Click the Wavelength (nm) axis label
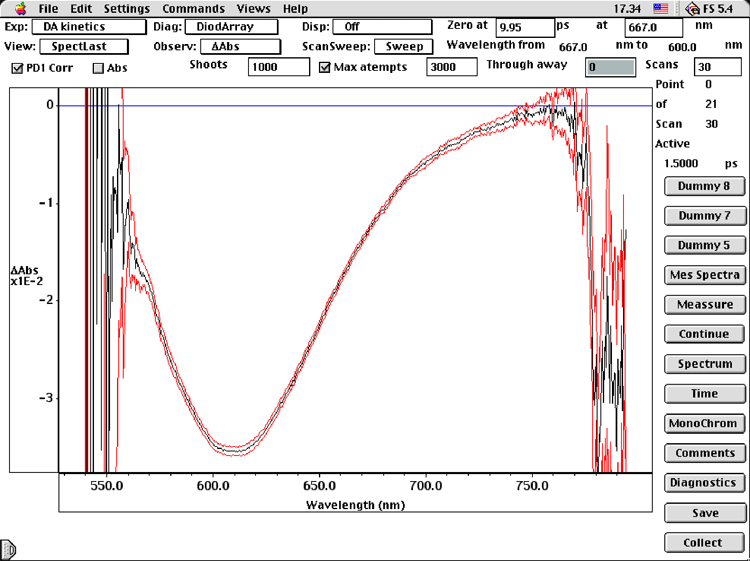The height and width of the screenshot is (561, 750). pyautogui.click(x=355, y=505)
